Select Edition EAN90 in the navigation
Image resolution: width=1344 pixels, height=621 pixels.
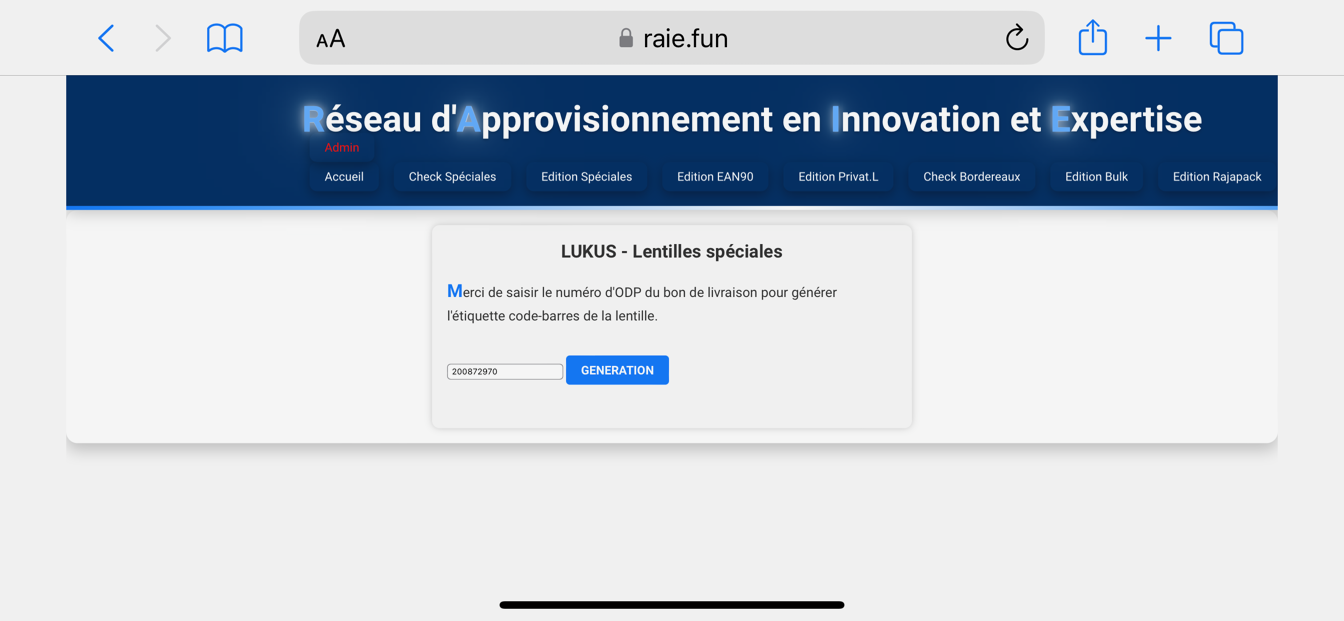click(715, 177)
